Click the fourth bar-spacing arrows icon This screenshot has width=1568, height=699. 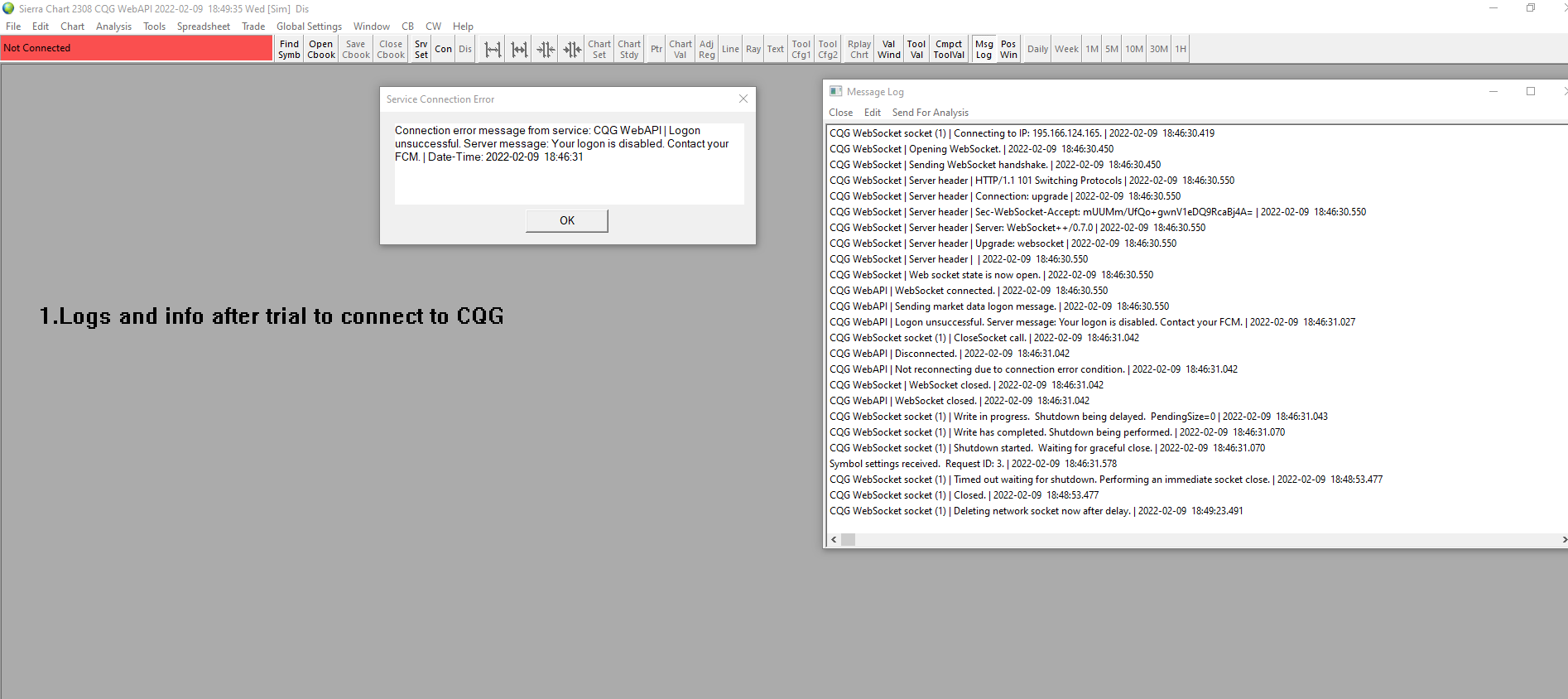pos(572,49)
